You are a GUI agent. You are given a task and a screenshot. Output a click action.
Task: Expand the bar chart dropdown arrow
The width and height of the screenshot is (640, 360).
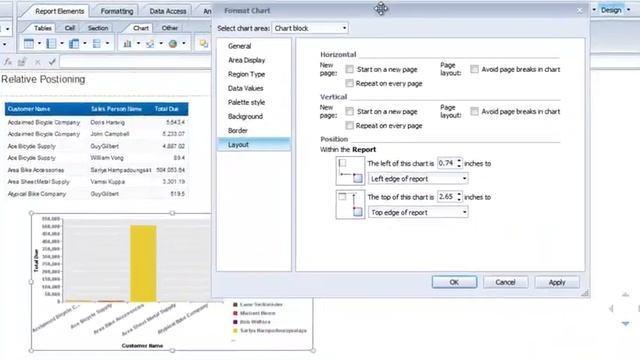coord(138,43)
